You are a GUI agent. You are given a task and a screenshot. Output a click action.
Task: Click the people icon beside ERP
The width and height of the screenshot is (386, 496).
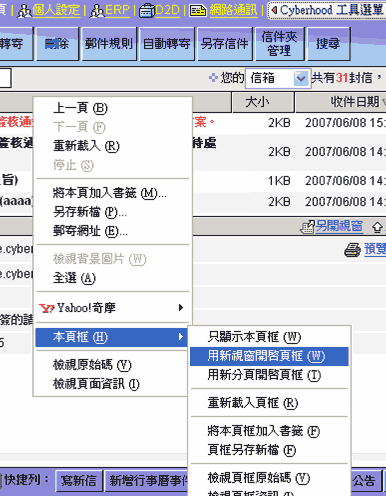97,11
